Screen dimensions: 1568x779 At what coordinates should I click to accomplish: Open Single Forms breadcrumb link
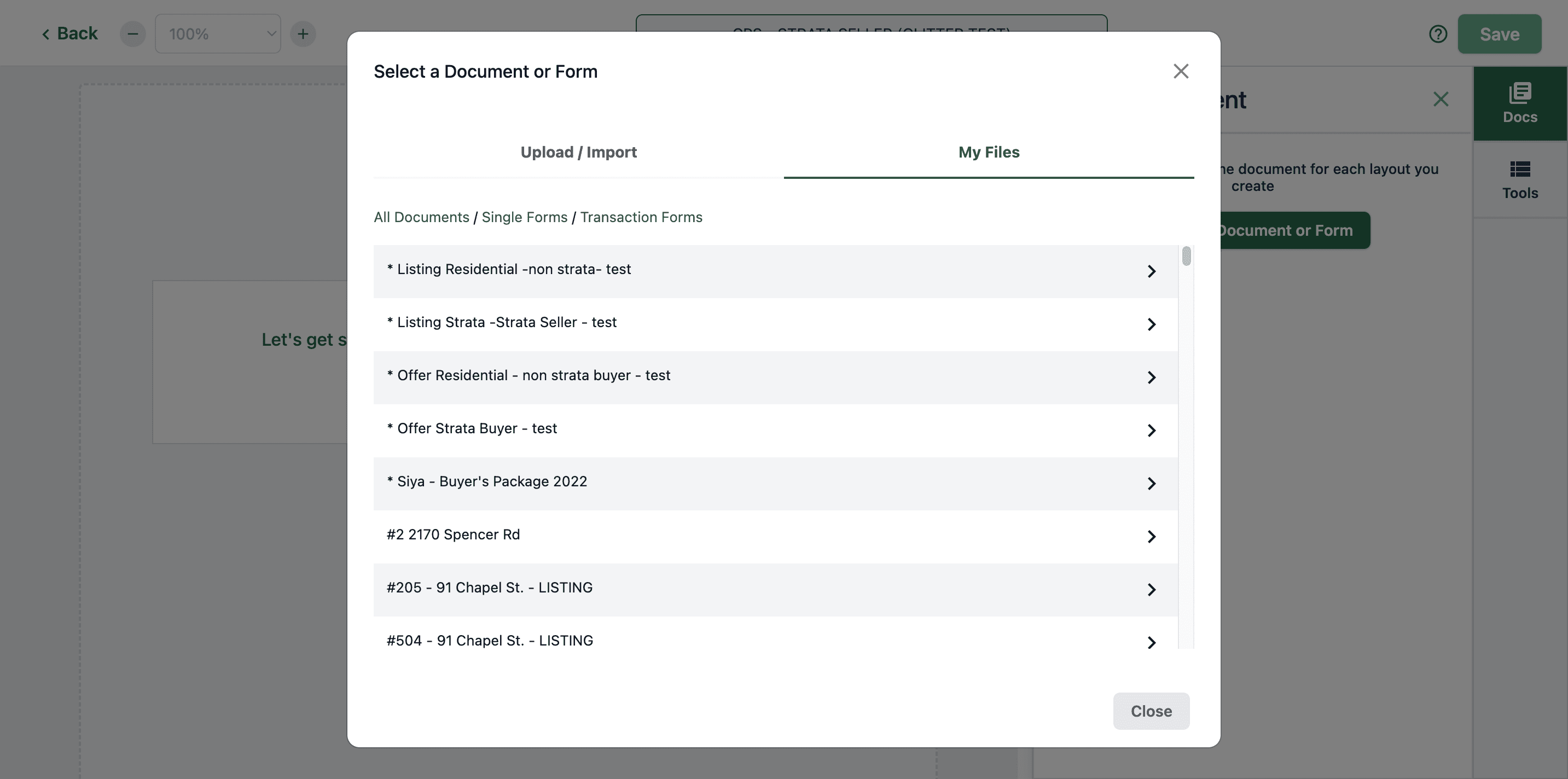tap(524, 217)
